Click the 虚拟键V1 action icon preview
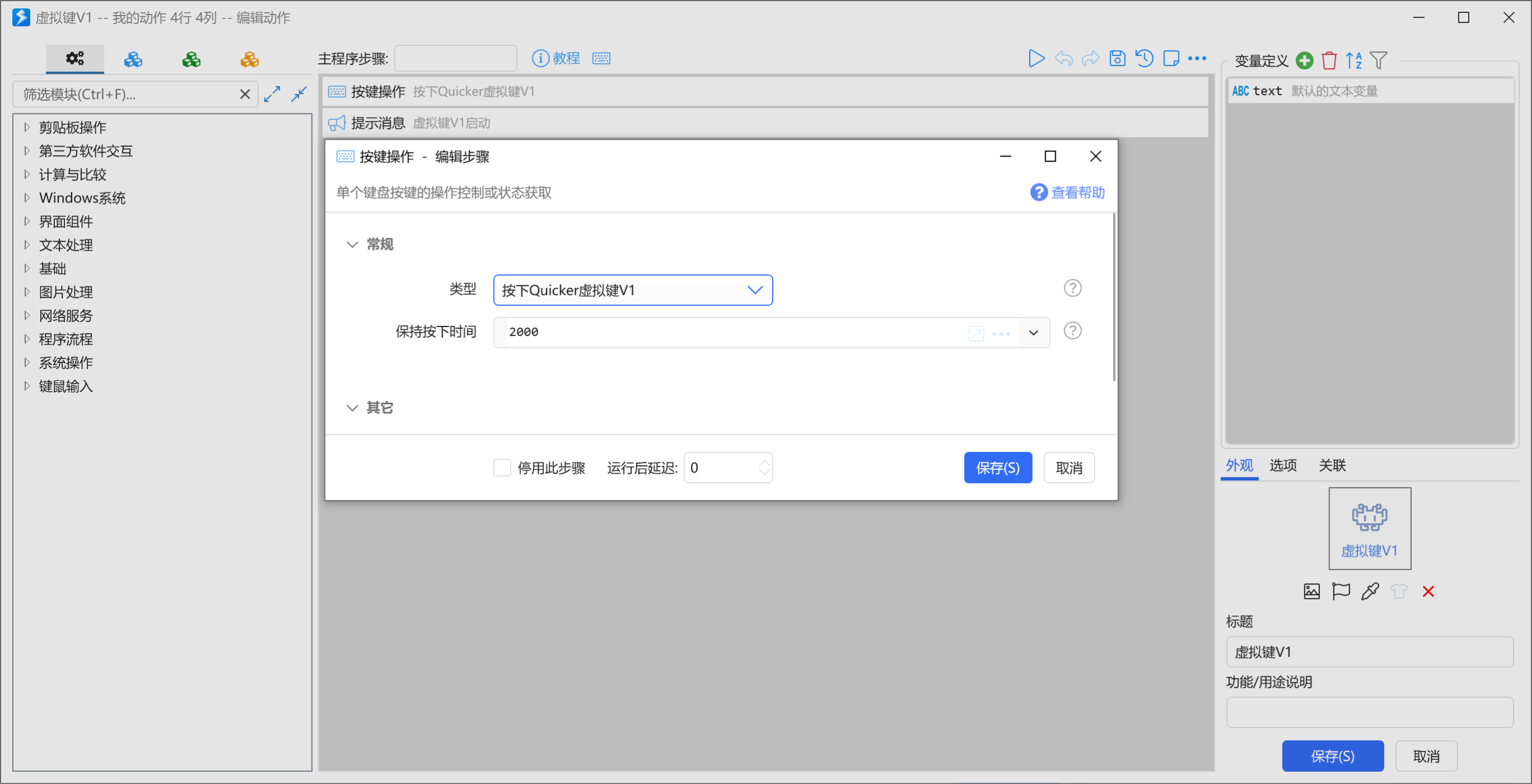 [1370, 528]
